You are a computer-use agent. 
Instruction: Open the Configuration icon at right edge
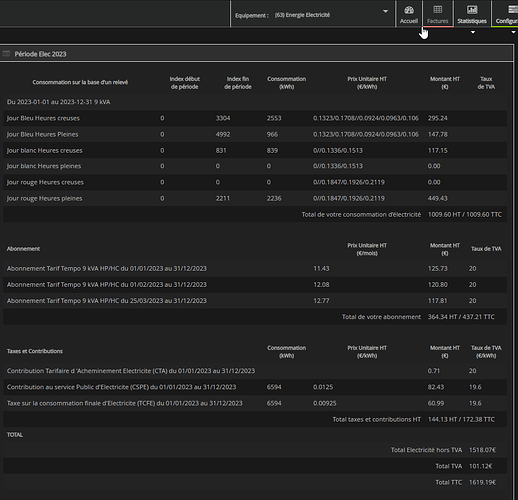[512, 10]
